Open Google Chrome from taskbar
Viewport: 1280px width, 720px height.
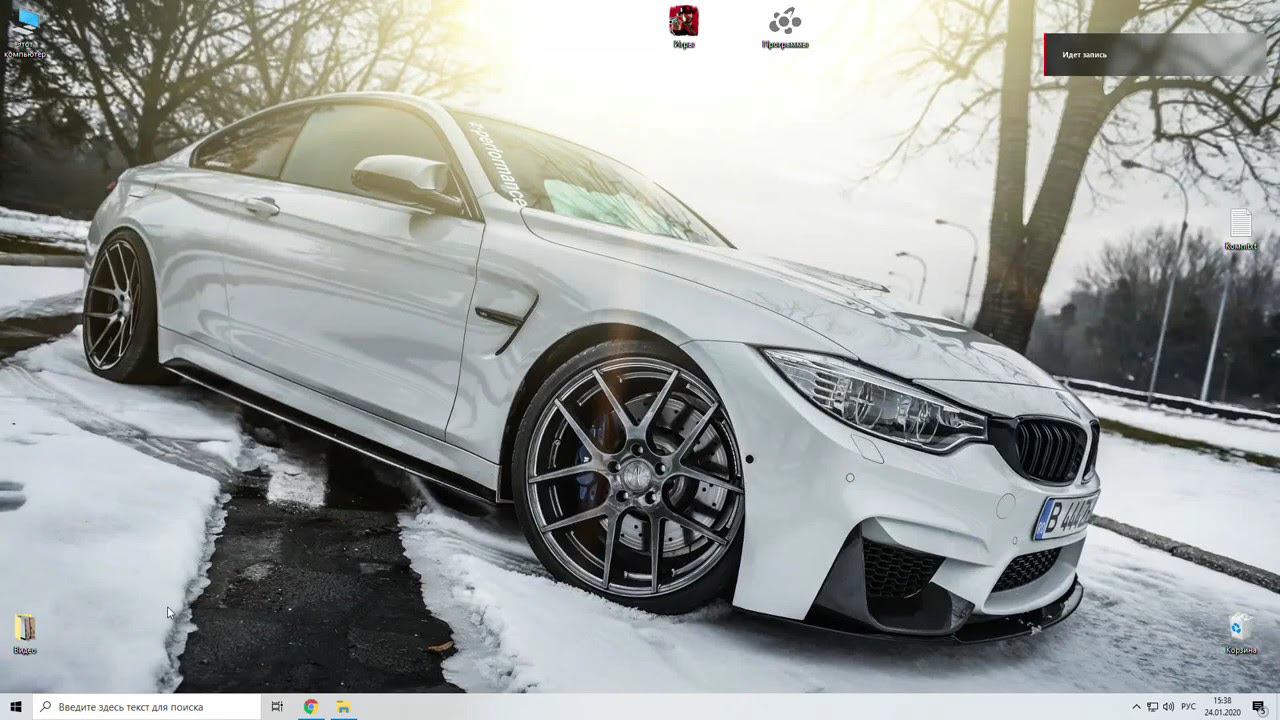click(x=311, y=707)
